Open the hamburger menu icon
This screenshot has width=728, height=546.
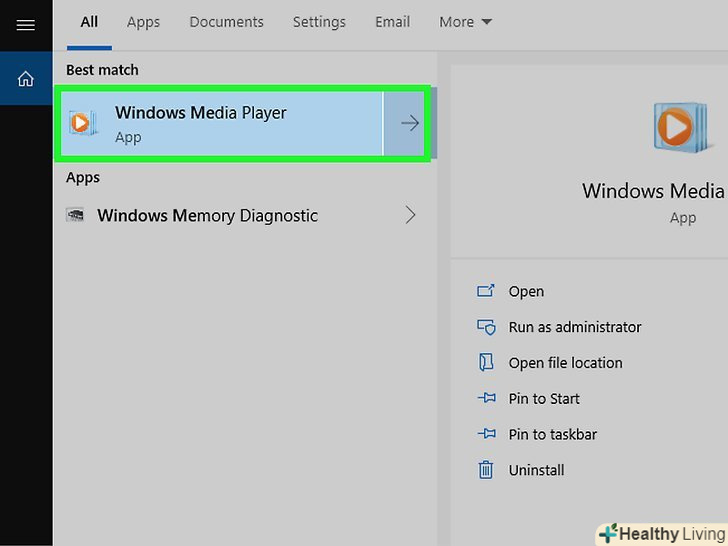click(x=26, y=24)
